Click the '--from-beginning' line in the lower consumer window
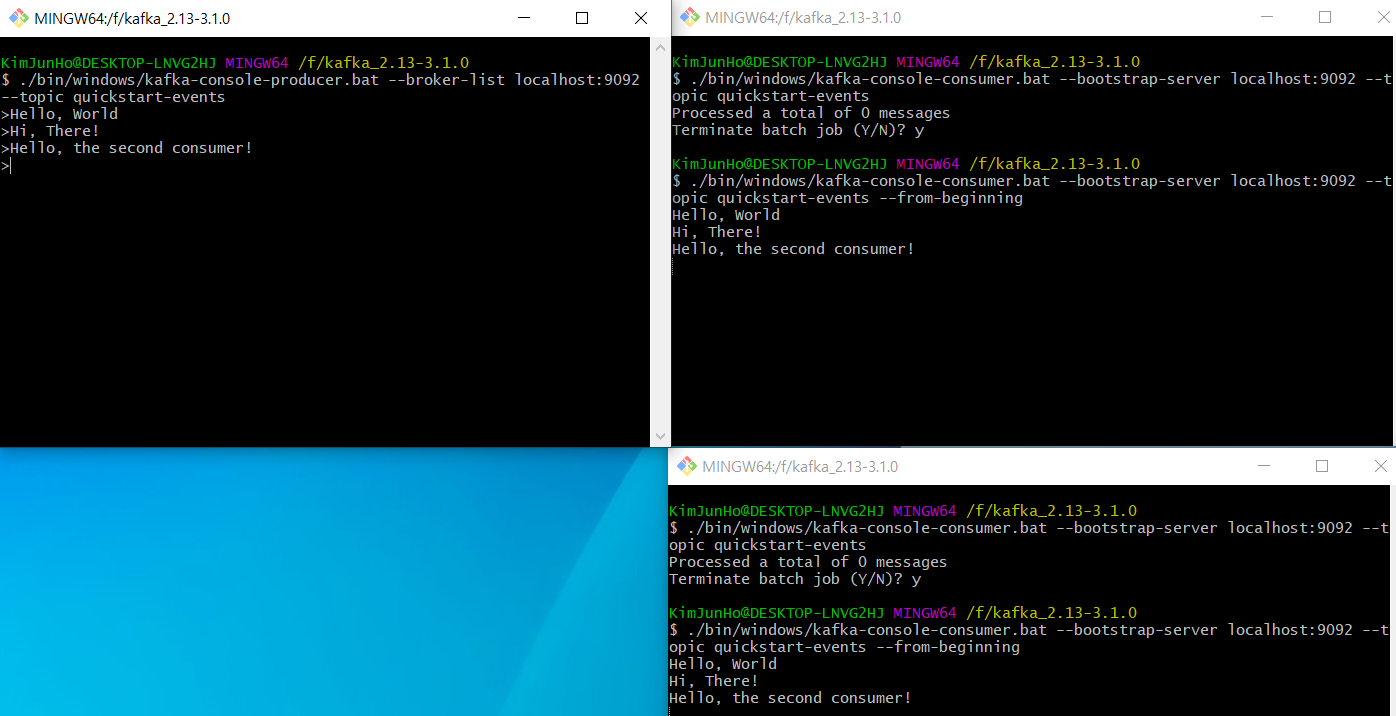 click(844, 647)
